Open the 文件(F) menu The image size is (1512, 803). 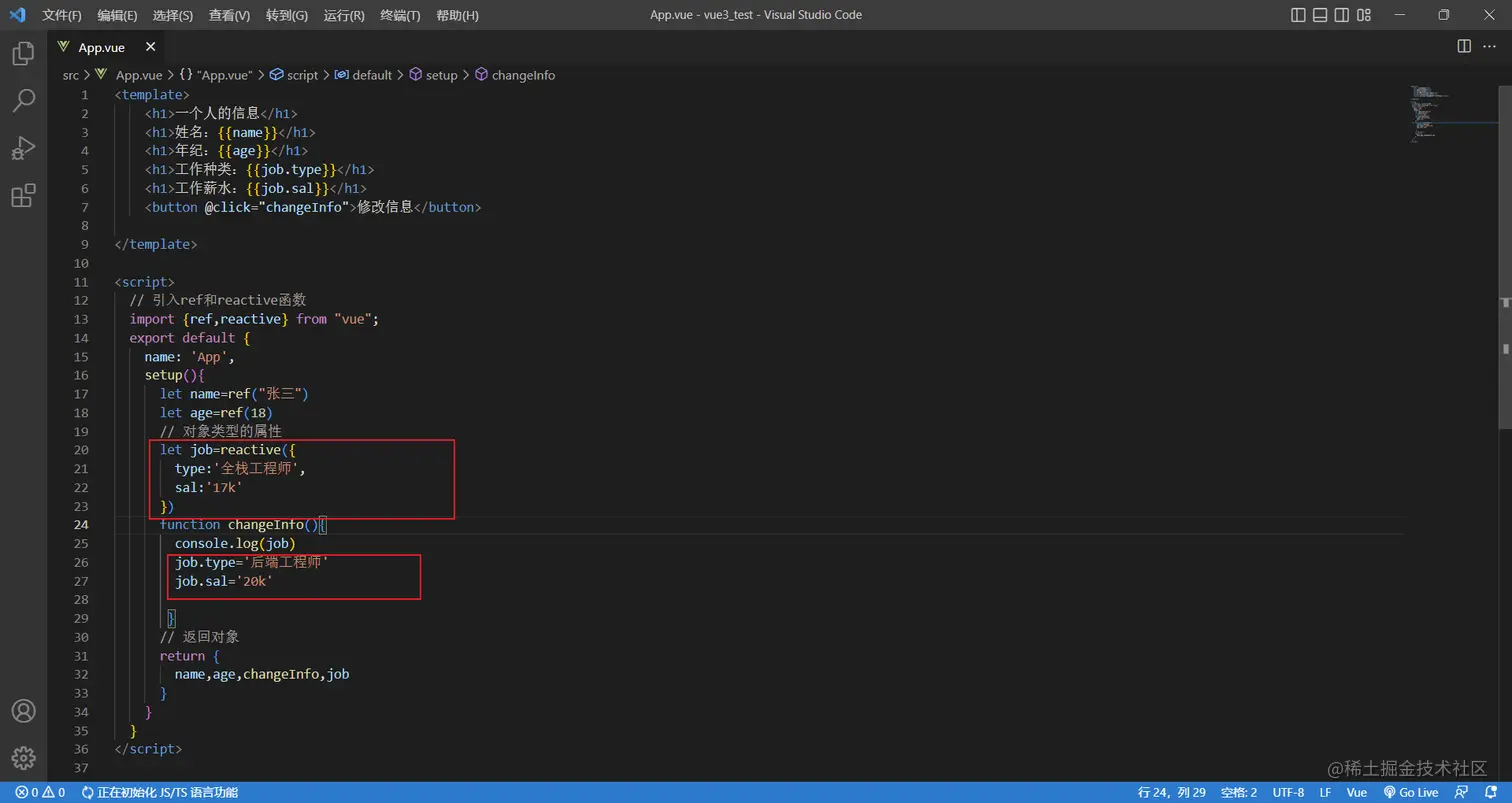tap(62, 15)
